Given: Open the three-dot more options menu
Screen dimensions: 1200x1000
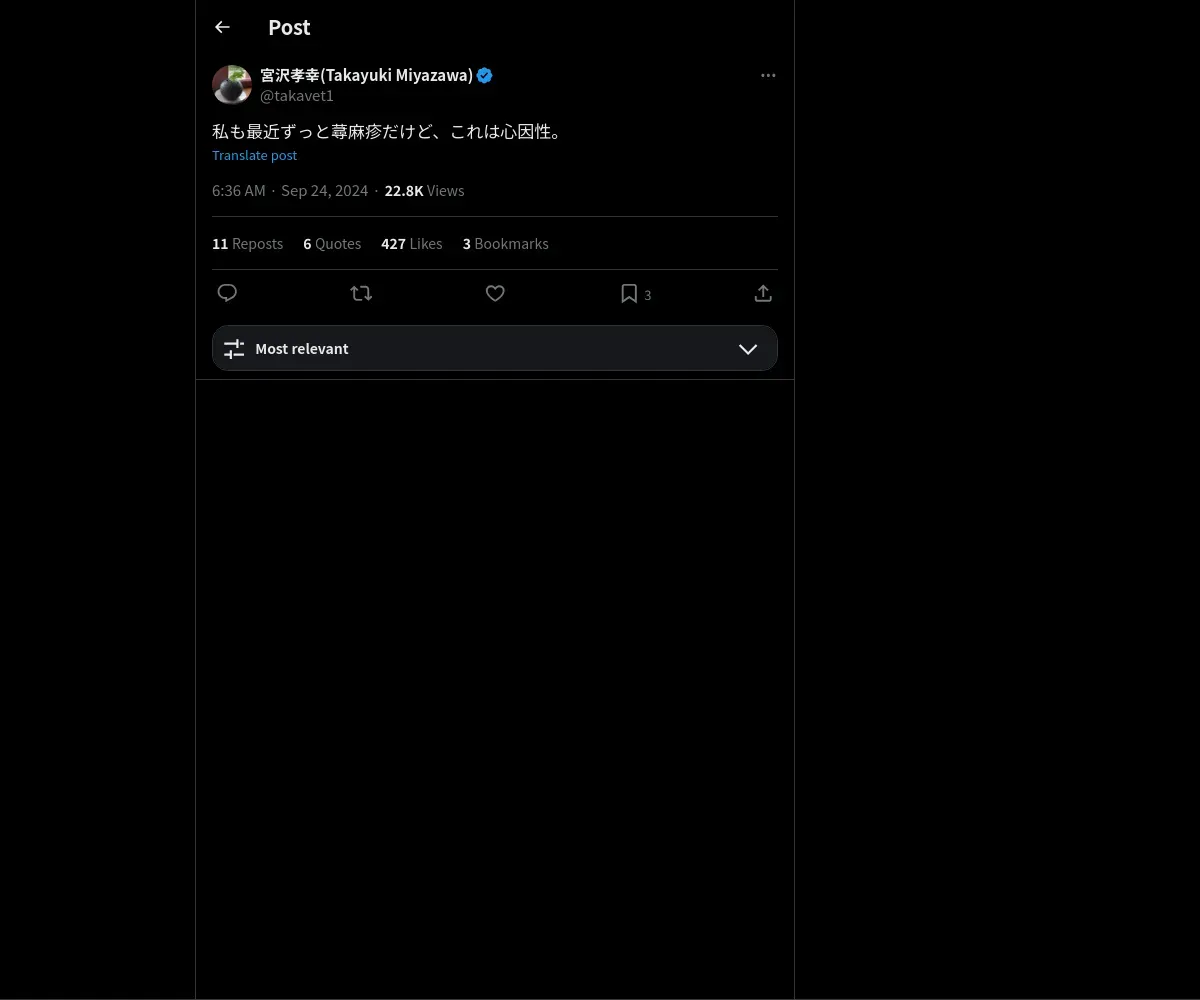Looking at the screenshot, I should 768,76.
